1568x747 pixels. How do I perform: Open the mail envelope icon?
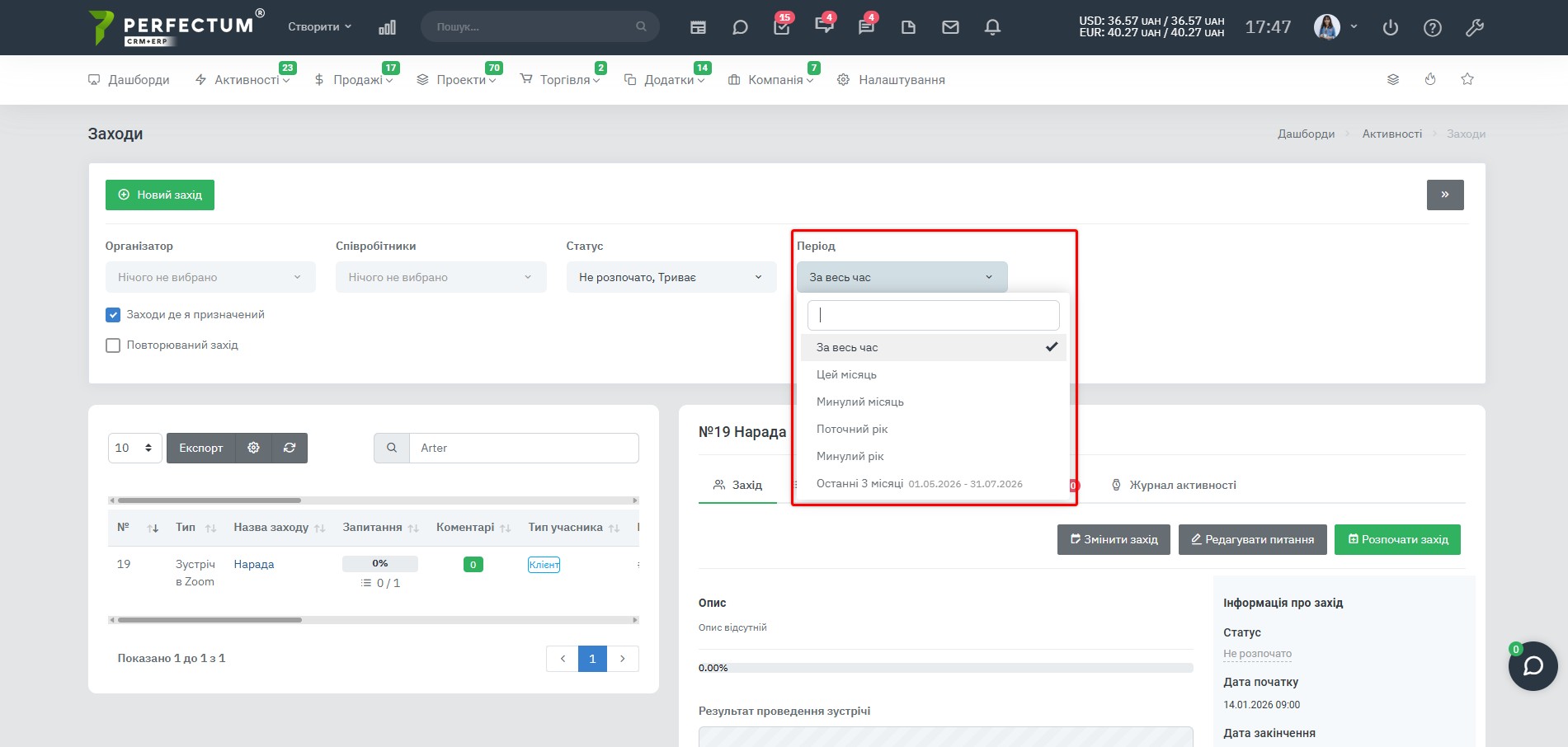[950, 27]
